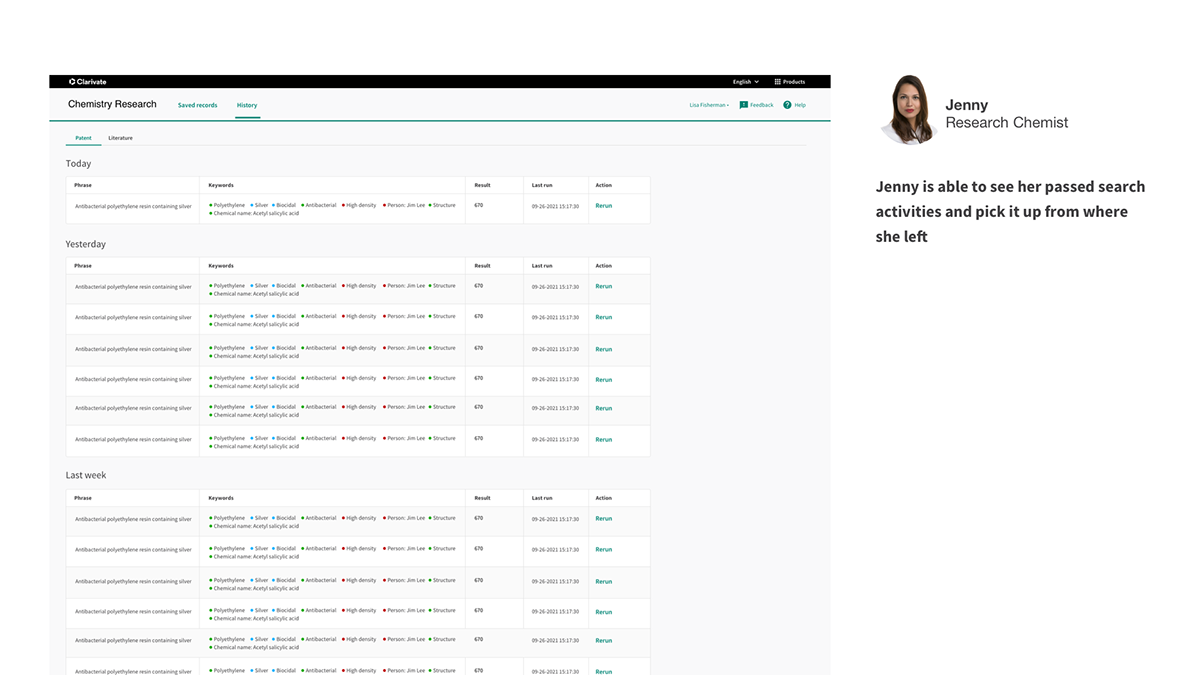Click result value 670 in Today's row
This screenshot has height=675, width=1200.
pyautogui.click(x=479, y=205)
